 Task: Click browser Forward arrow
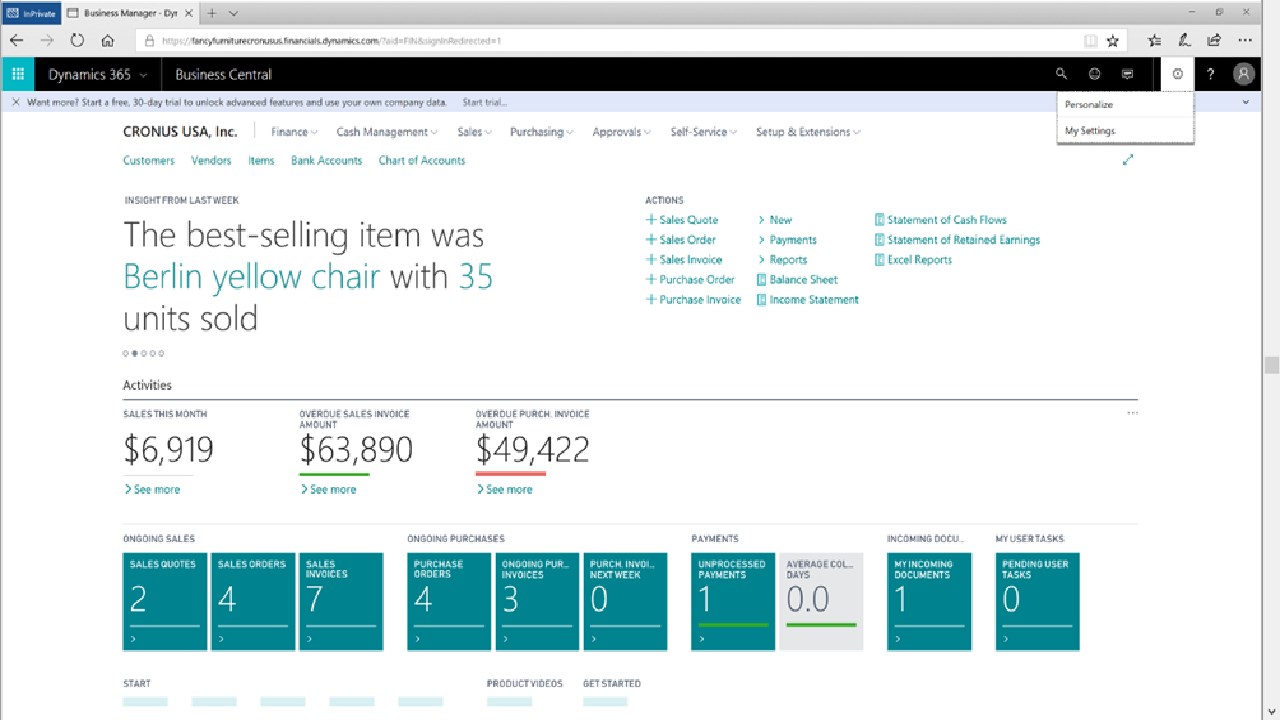pos(46,41)
